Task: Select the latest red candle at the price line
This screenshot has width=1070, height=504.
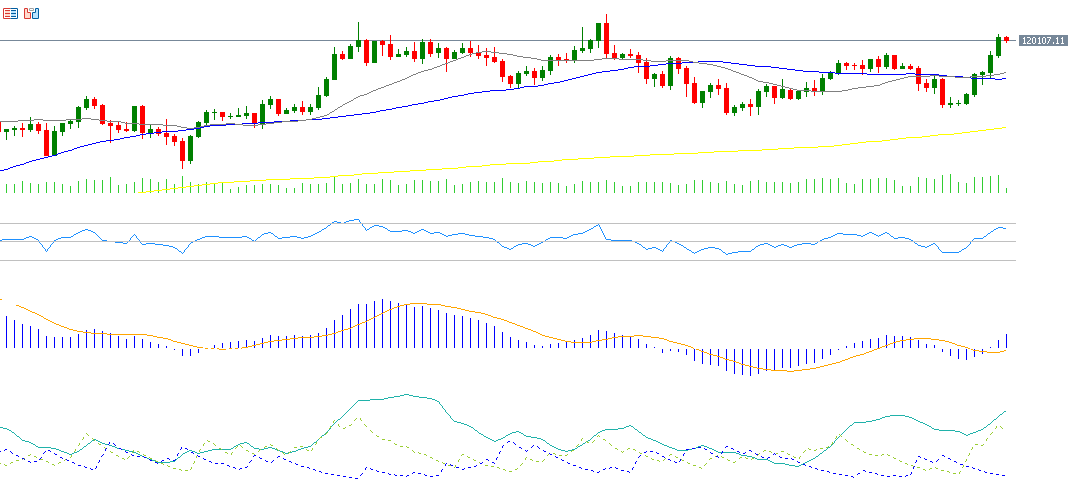Action: [x=1006, y=39]
